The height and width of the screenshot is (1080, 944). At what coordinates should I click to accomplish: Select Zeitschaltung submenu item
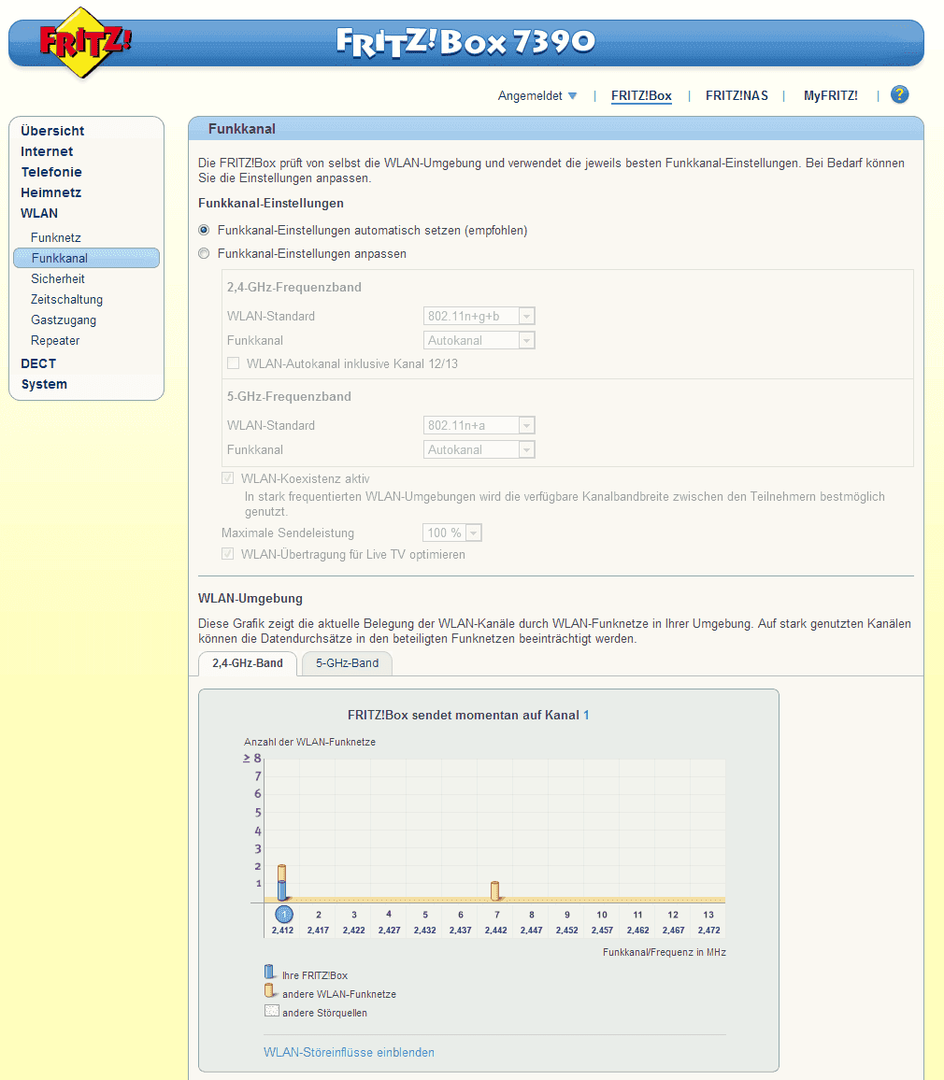point(67,300)
